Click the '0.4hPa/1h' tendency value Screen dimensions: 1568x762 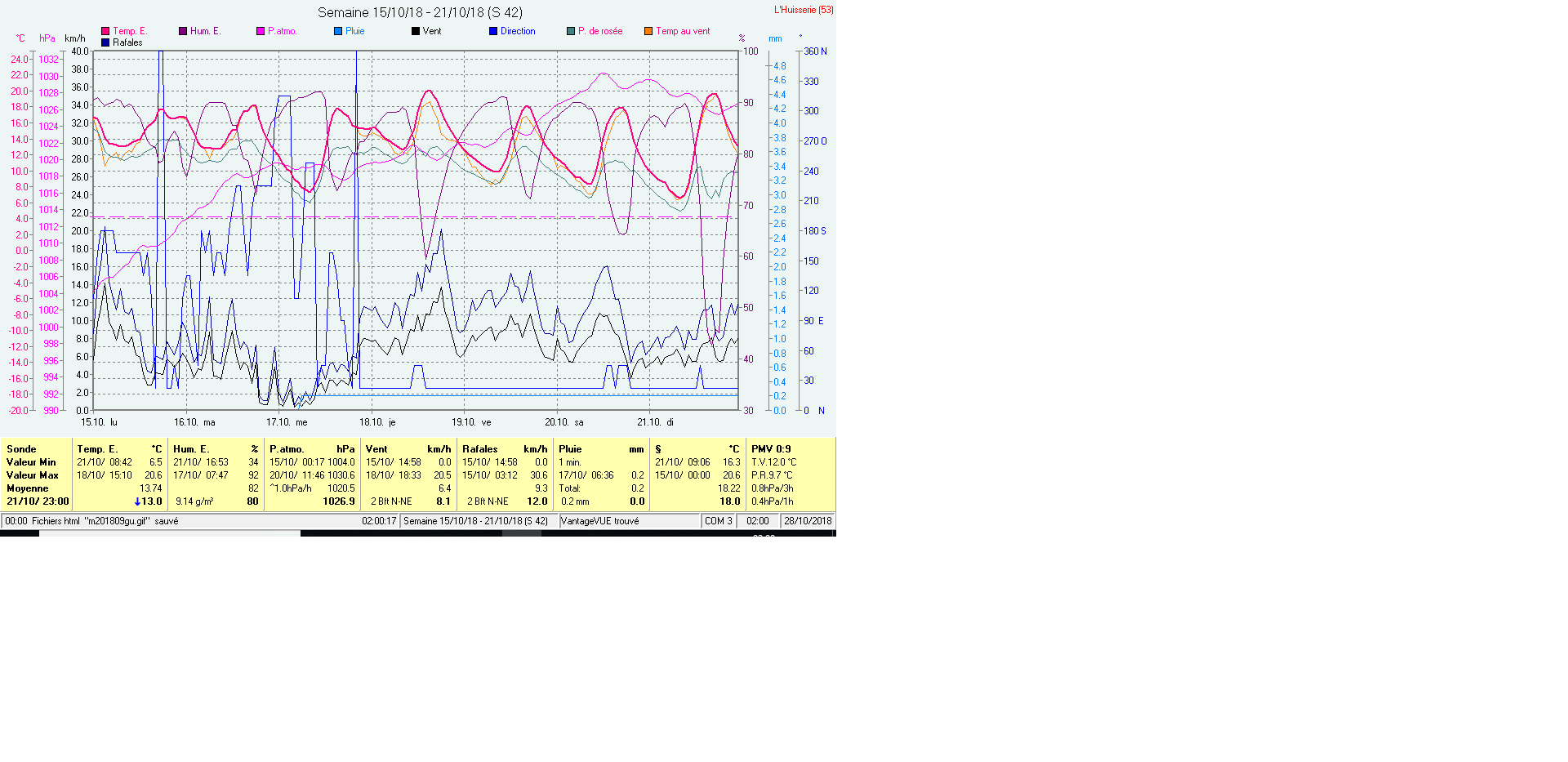coord(773,501)
